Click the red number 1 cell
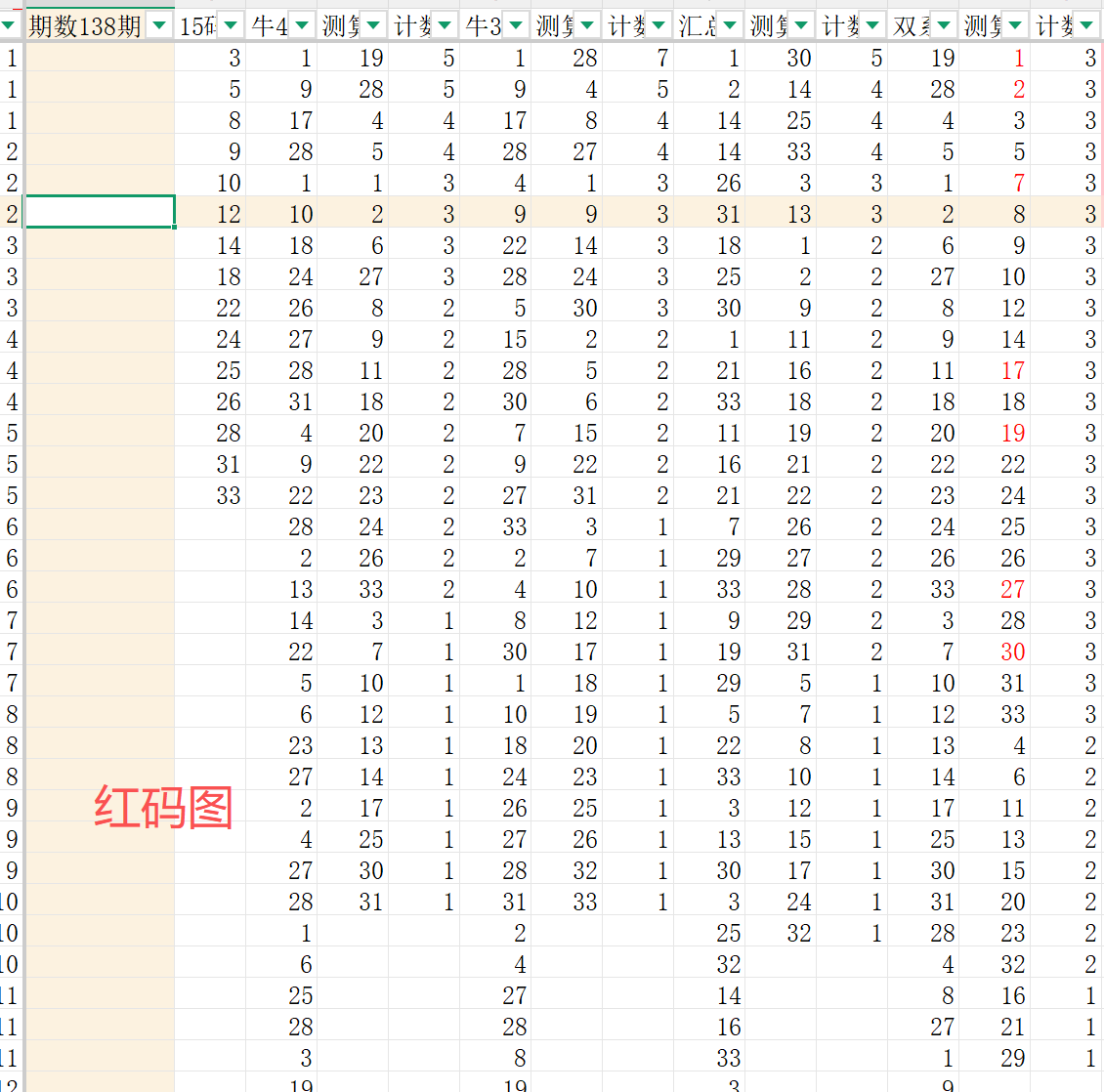This screenshot has height=1092, width=1104. pyautogui.click(x=995, y=58)
